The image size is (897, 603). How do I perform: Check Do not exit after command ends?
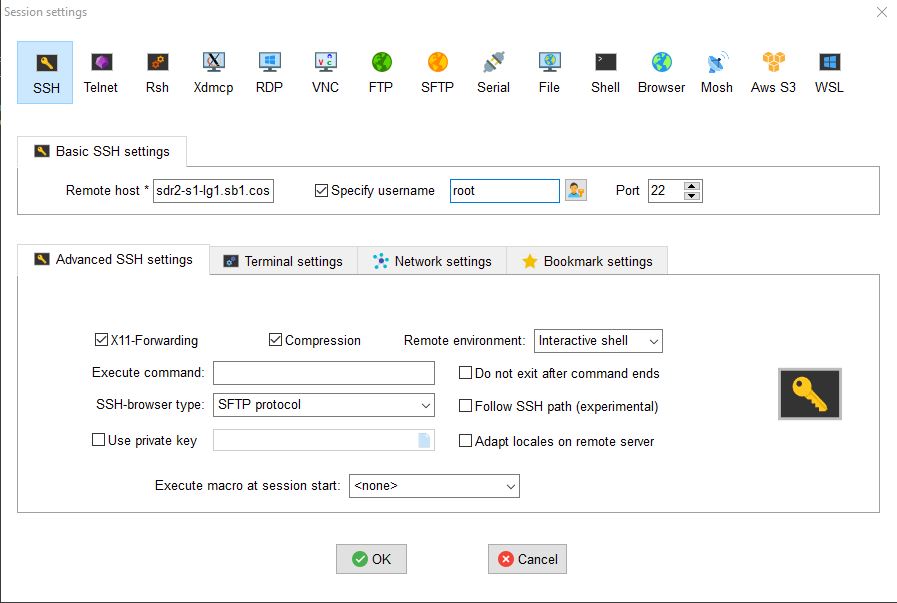coord(466,373)
